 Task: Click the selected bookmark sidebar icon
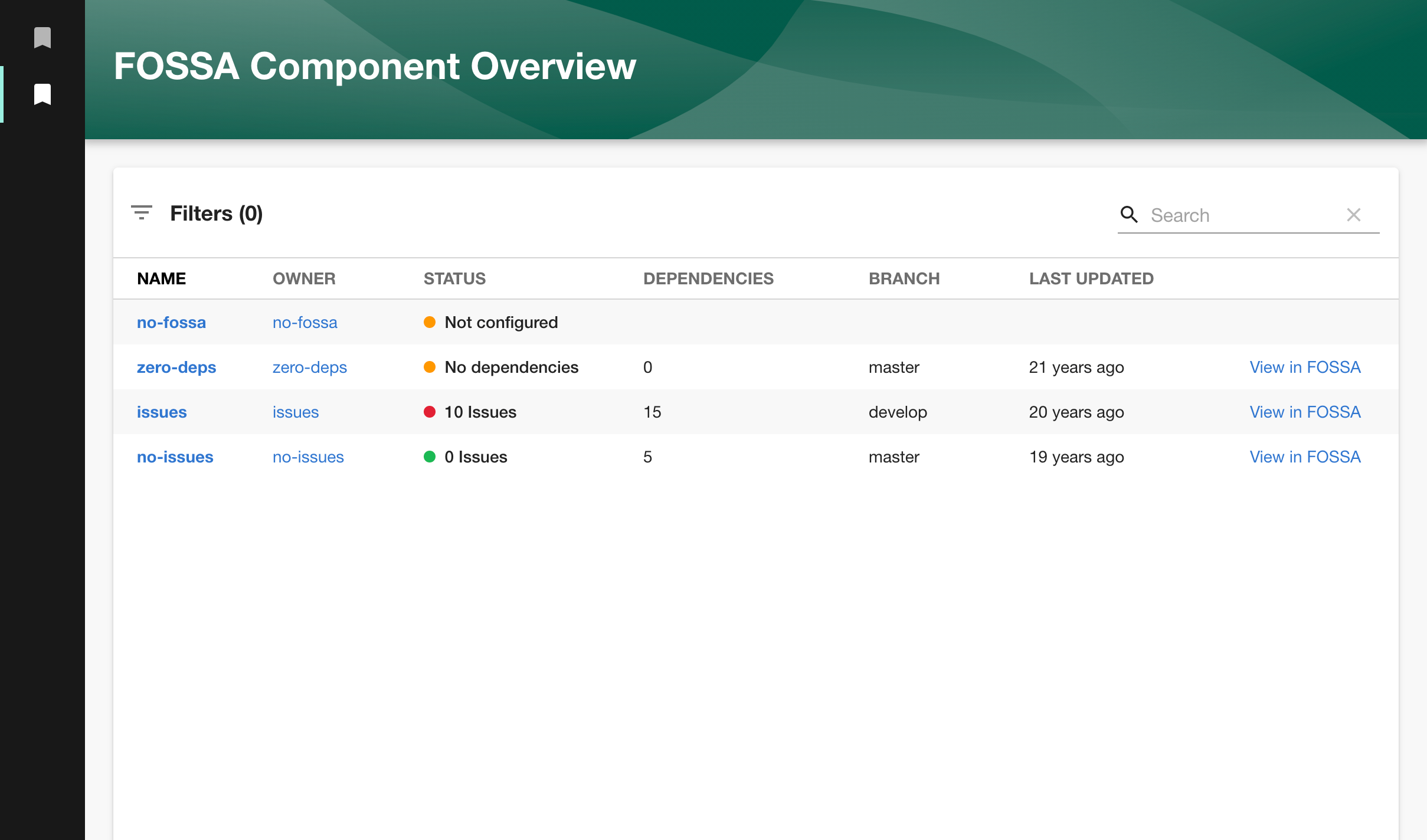(x=42, y=94)
